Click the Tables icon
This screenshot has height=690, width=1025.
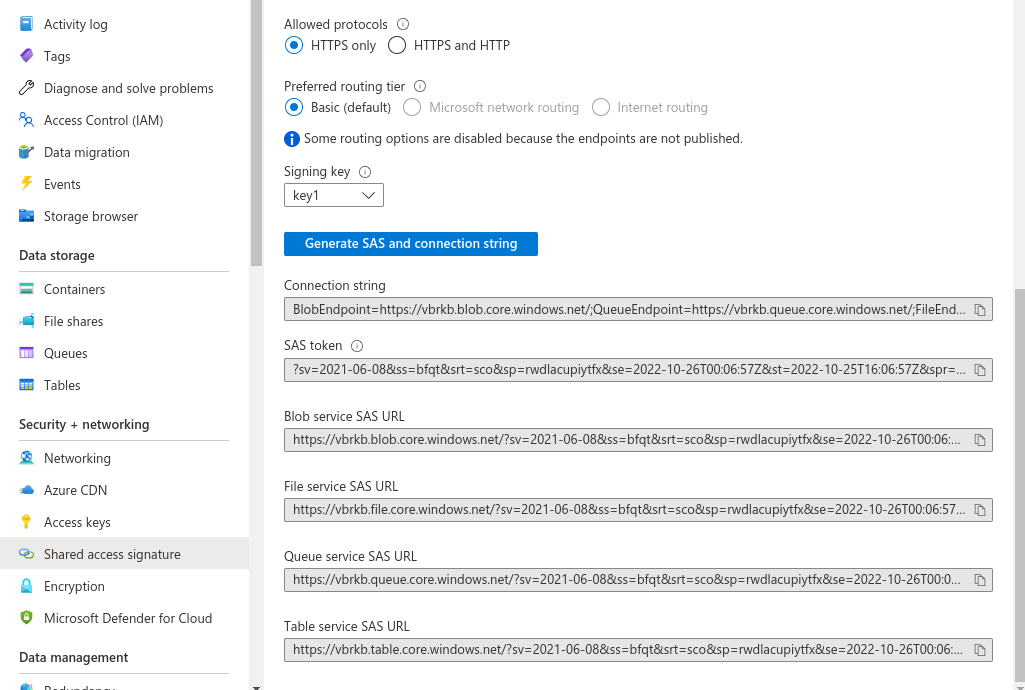tap(26, 385)
